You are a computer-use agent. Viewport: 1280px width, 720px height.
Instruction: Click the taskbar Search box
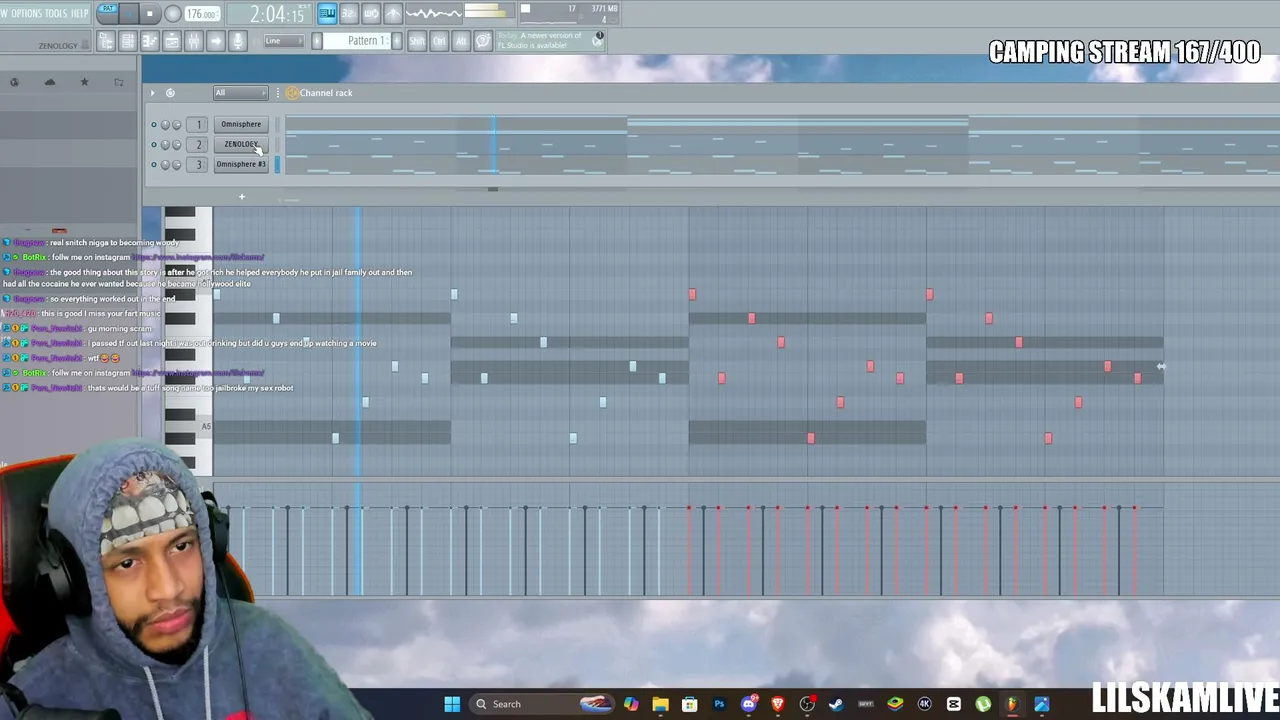pos(541,704)
